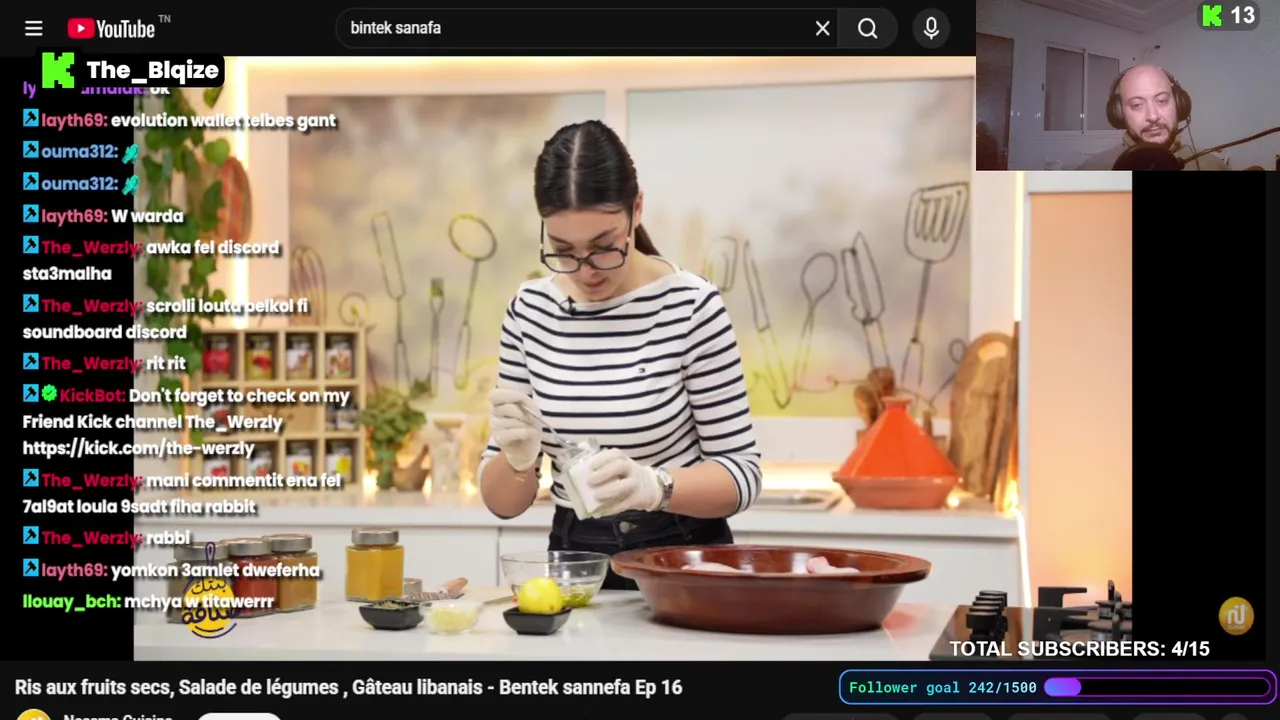Click The_Werzly message 'rabbi'

point(167,538)
